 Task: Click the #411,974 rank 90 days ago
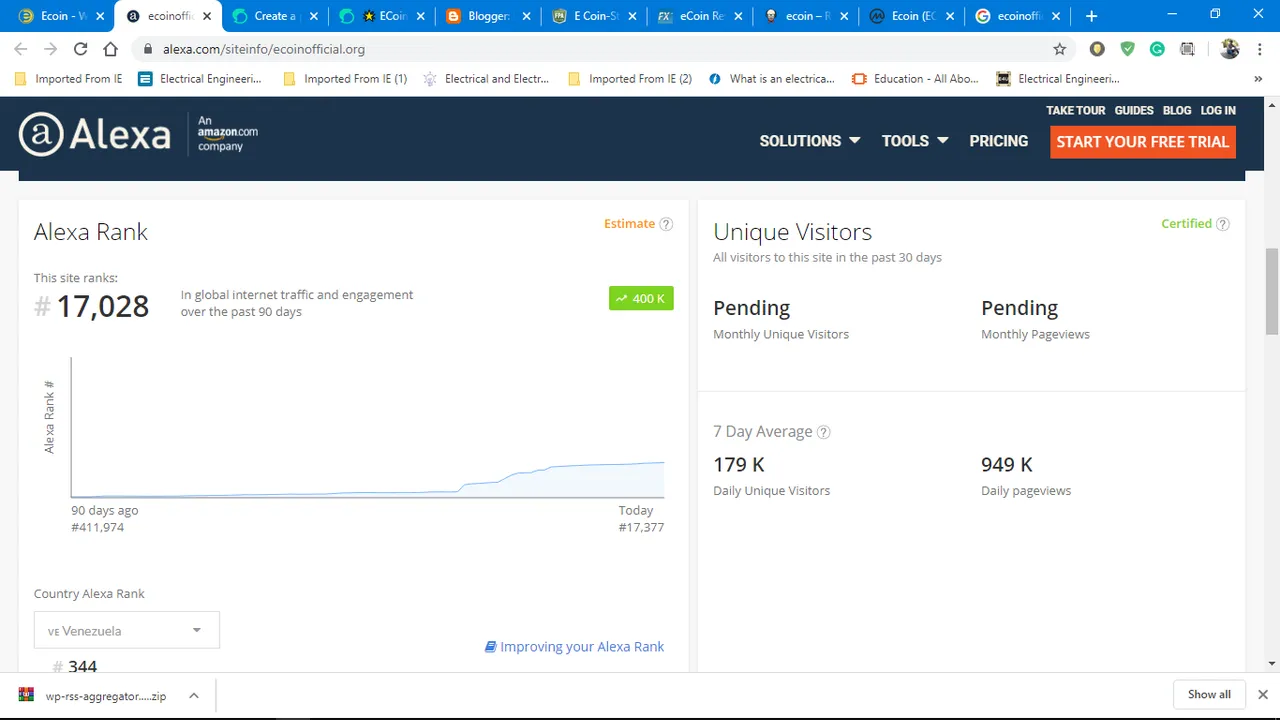click(x=97, y=527)
